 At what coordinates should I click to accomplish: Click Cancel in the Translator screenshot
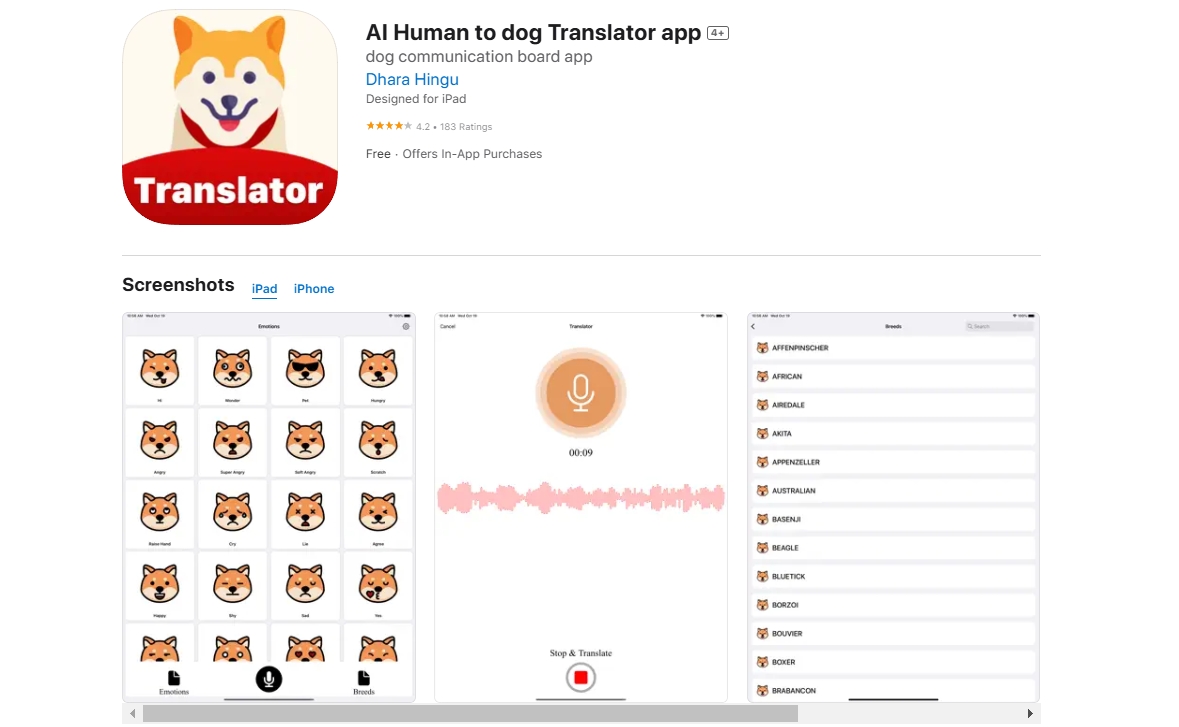(448, 326)
